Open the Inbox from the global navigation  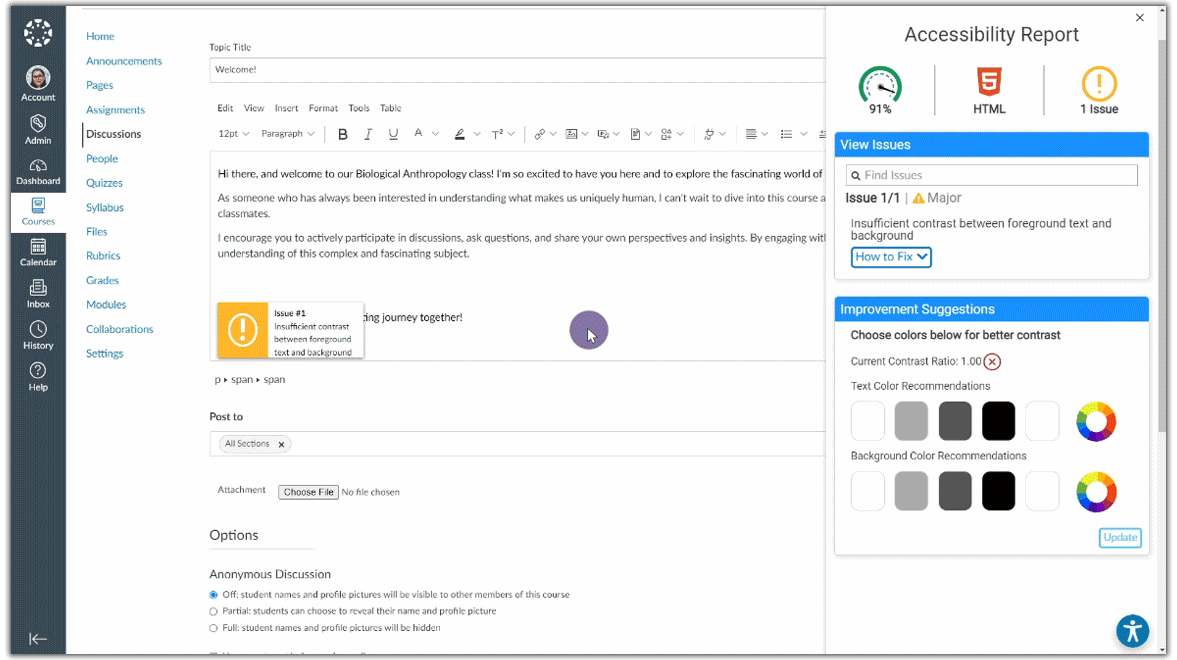tap(38, 293)
